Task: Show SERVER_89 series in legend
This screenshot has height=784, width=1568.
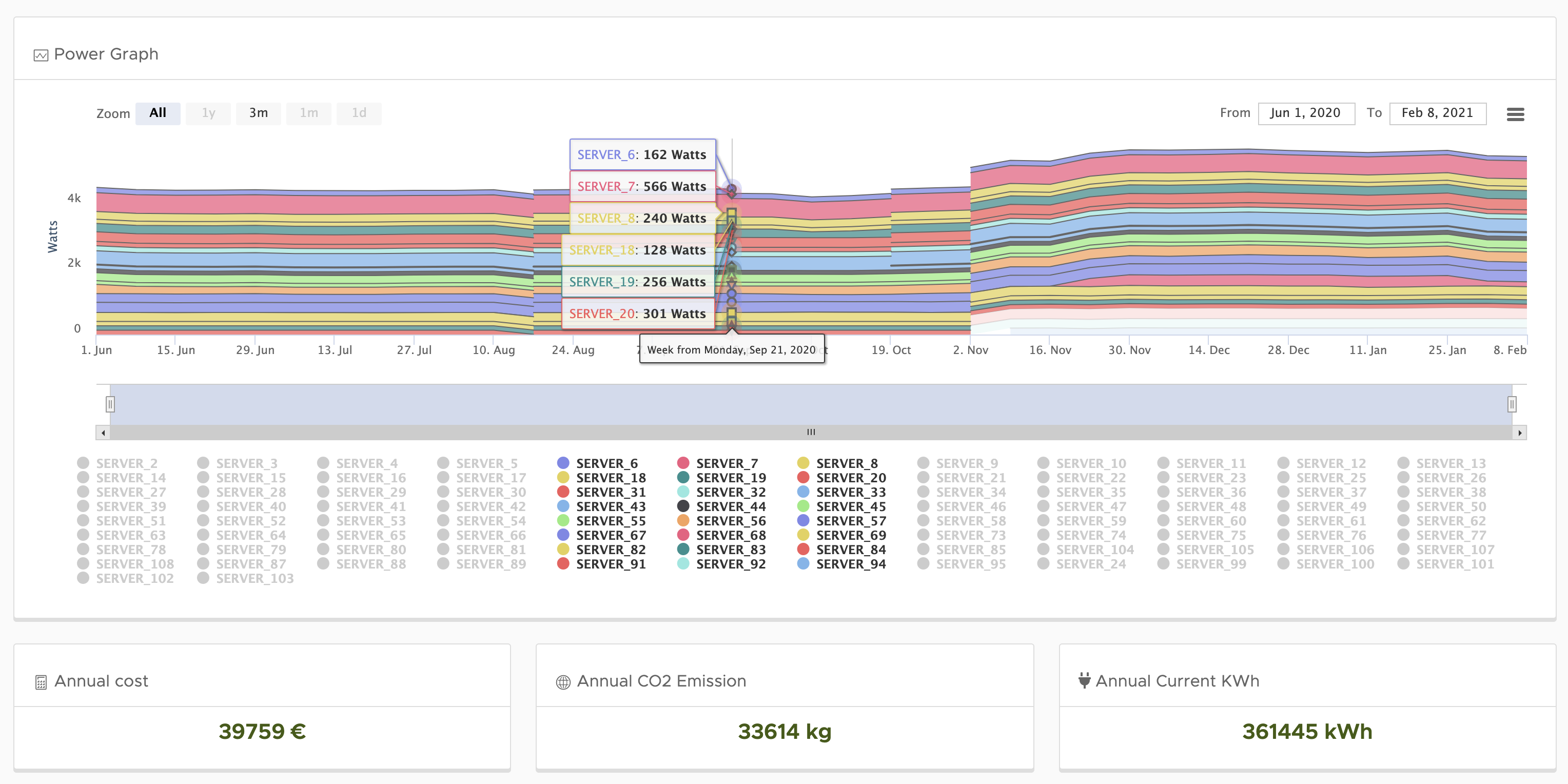Action: pos(481,564)
